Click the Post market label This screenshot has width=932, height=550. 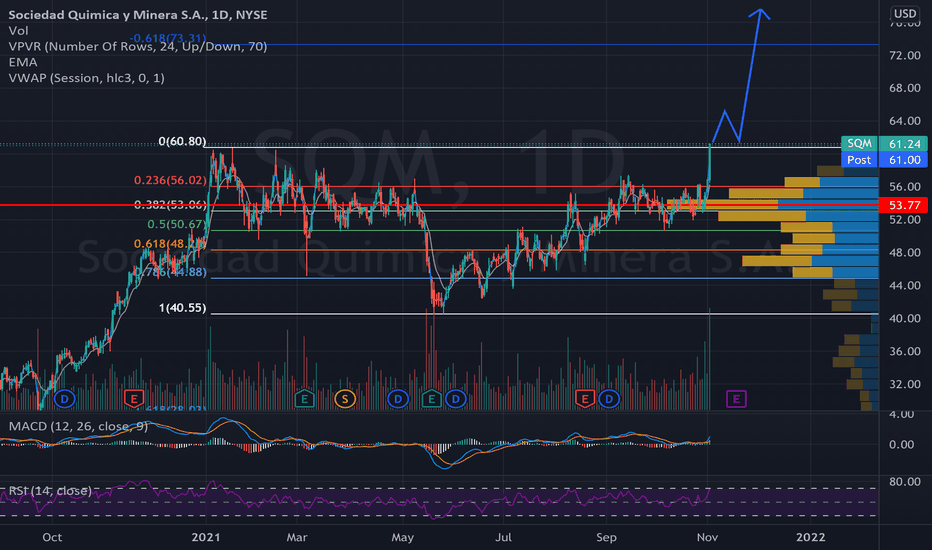click(859, 160)
